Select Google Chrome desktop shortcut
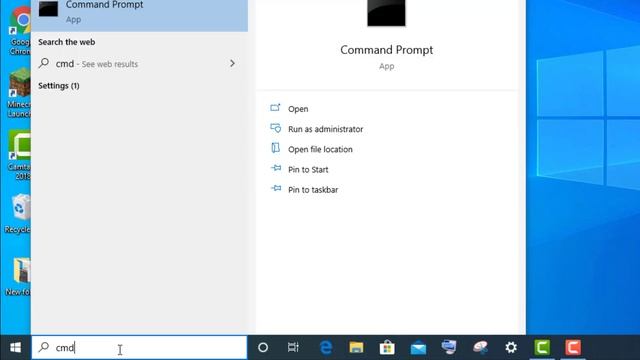640x360 pixels. click(19, 32)
